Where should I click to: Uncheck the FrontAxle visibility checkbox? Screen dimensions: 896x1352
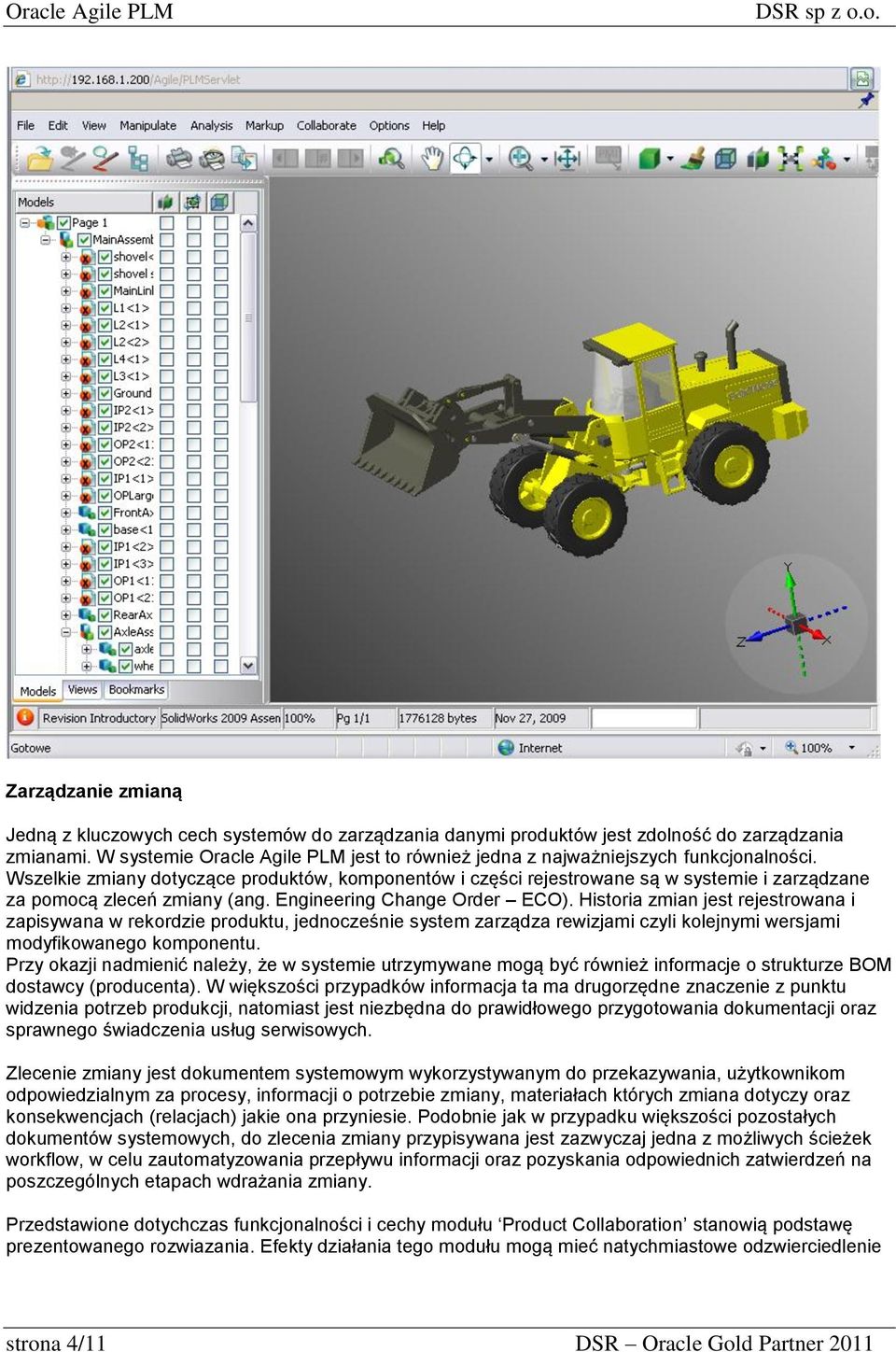105,513
